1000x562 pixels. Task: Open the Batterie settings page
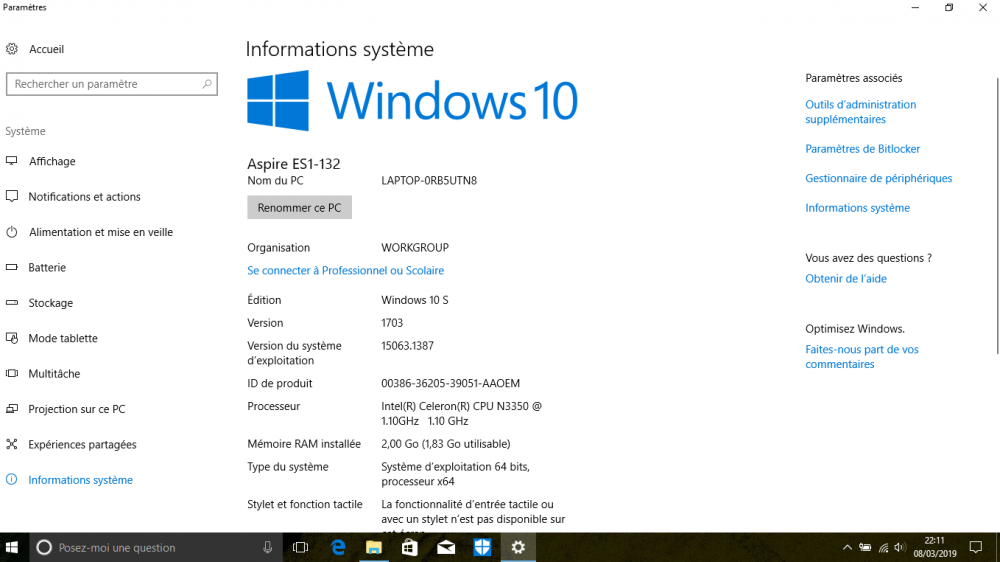point(47,267)
